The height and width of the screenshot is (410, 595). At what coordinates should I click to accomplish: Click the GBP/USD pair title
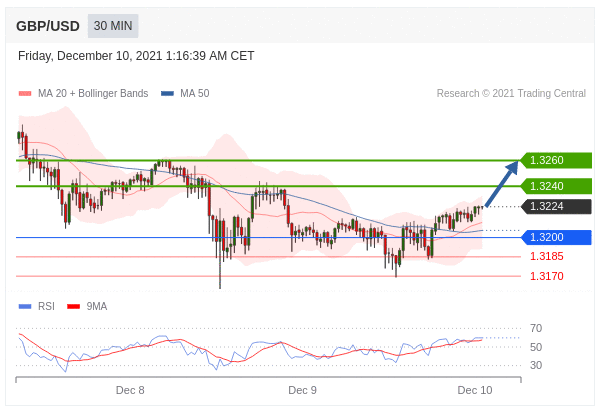point(48,26)
